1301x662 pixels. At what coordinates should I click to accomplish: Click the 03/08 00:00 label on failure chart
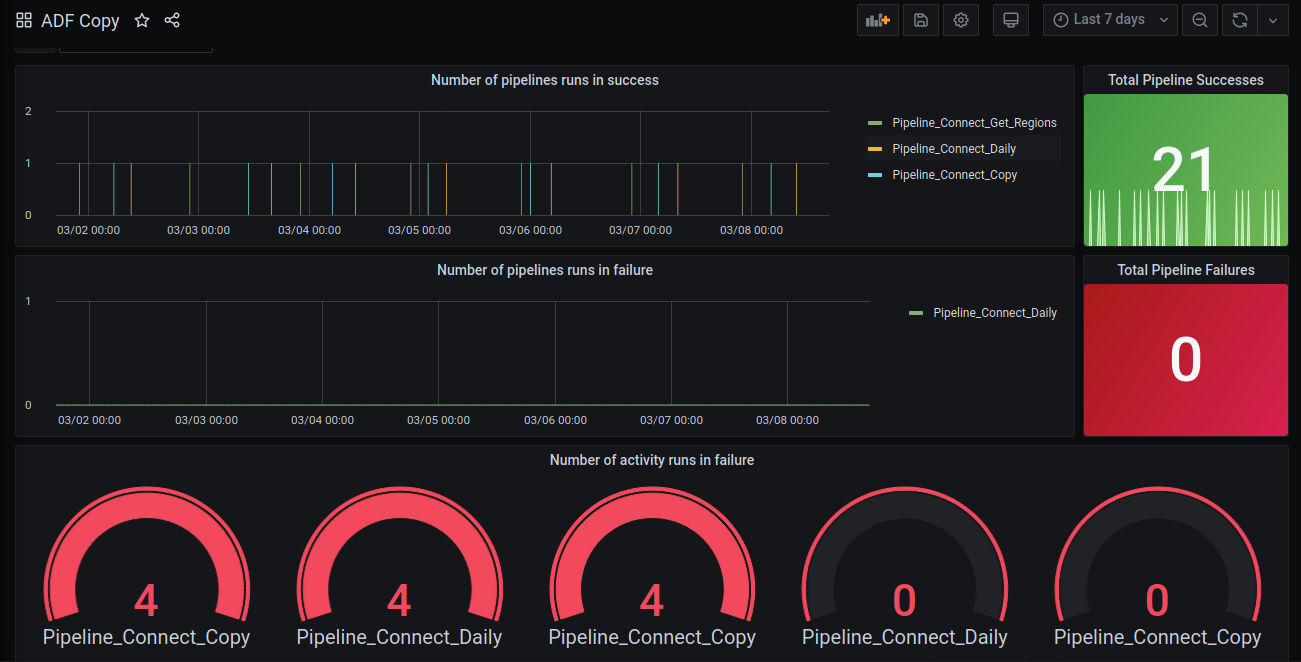click(x=787, y=420)
